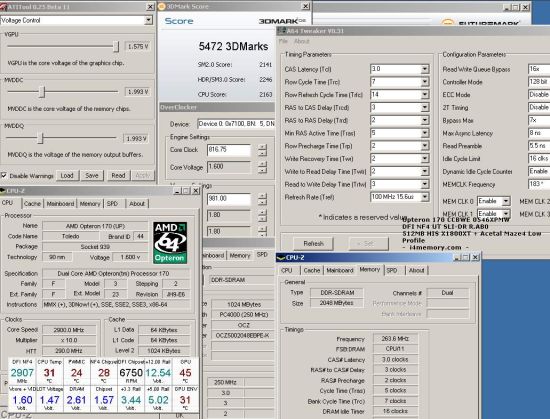Open the Refresh Rate (Tref) dropdown
The height and width of the screenshot is (419, 550).
click(425, 197)
